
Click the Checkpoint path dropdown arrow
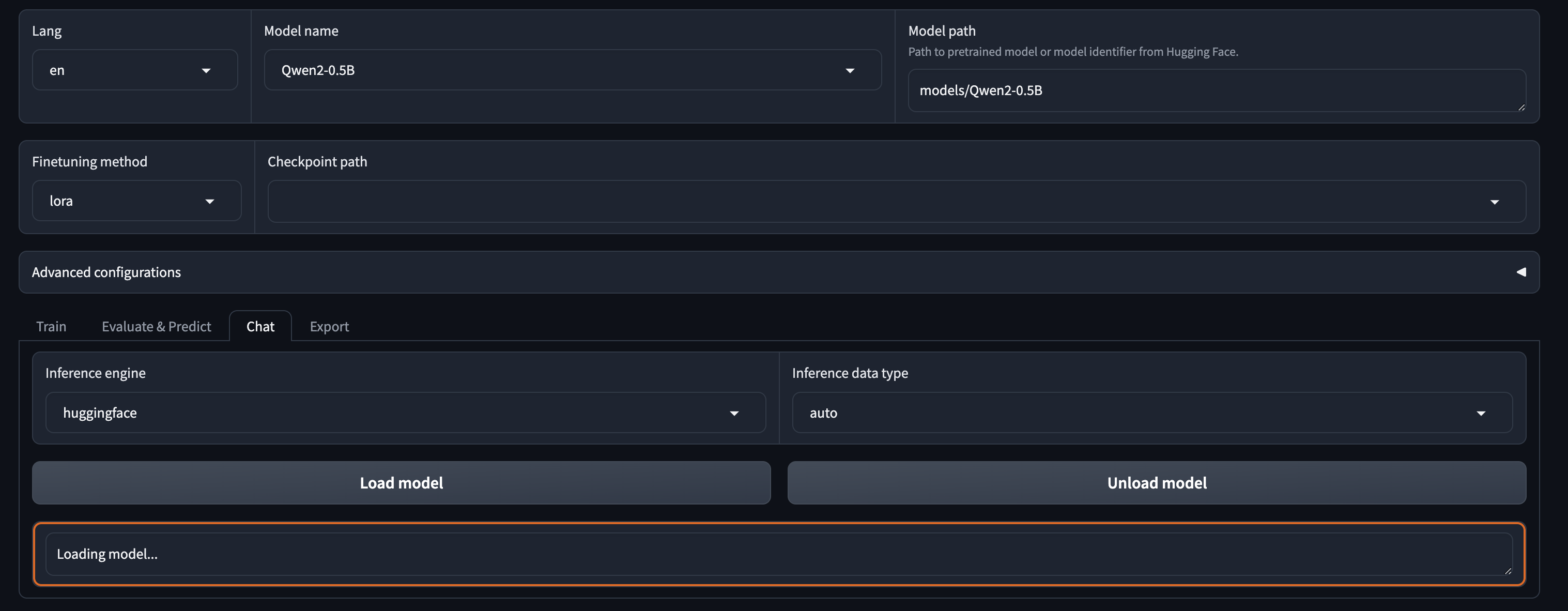(1494, 202)
